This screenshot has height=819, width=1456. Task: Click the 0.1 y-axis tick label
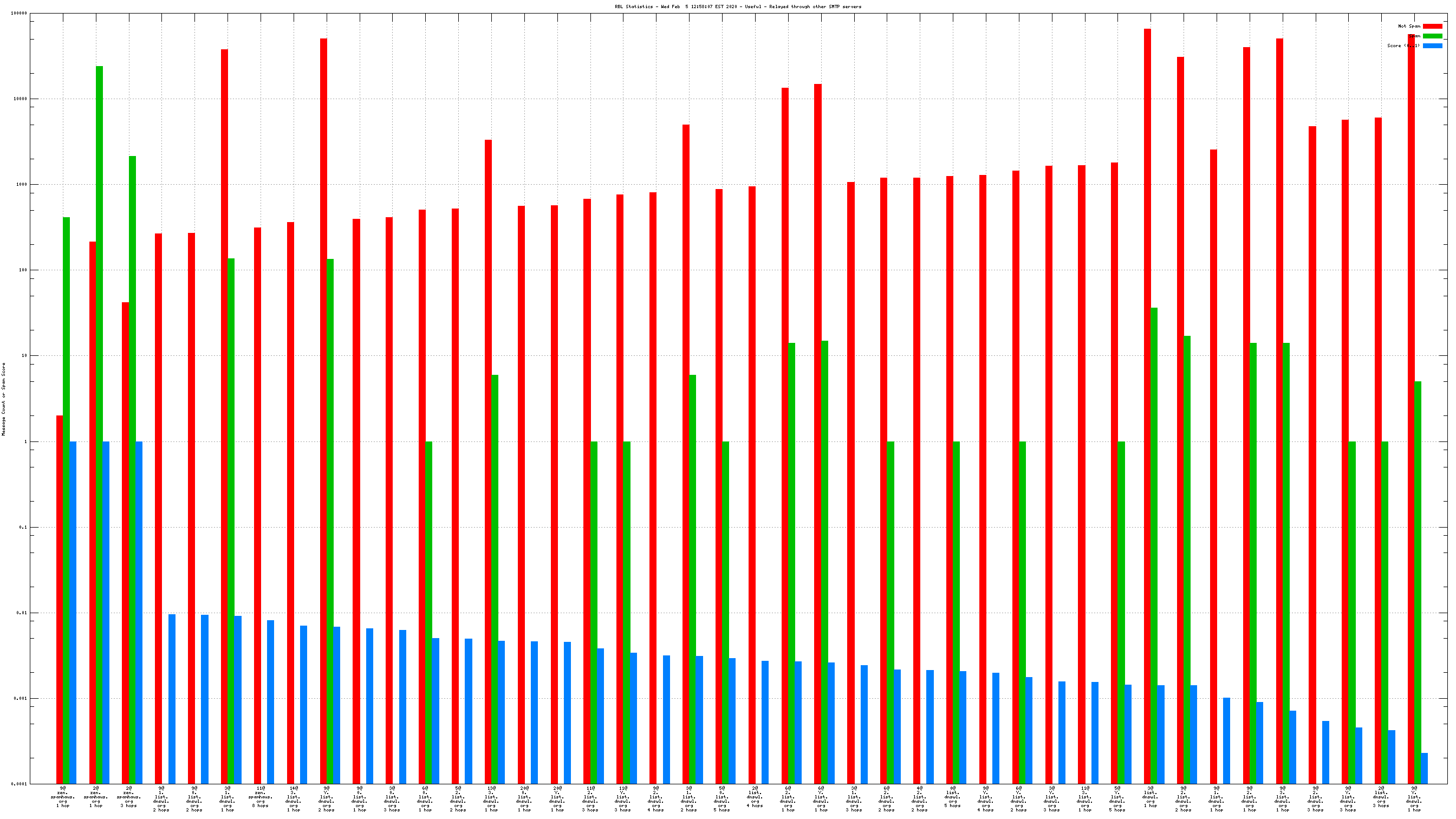[x=23, y=528]
